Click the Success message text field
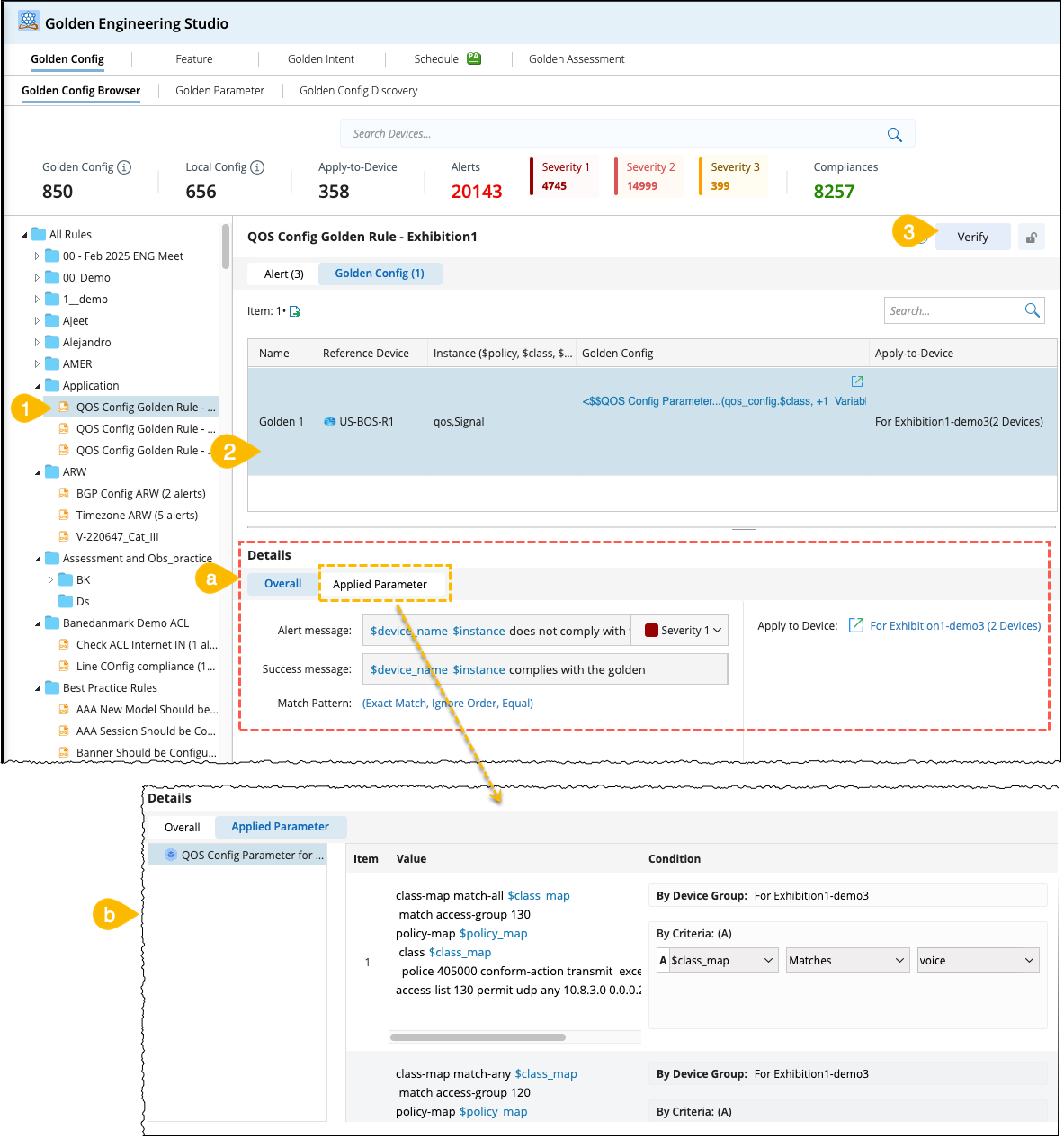Viewport: 1064px width, 1139px height. pos(545,669)
